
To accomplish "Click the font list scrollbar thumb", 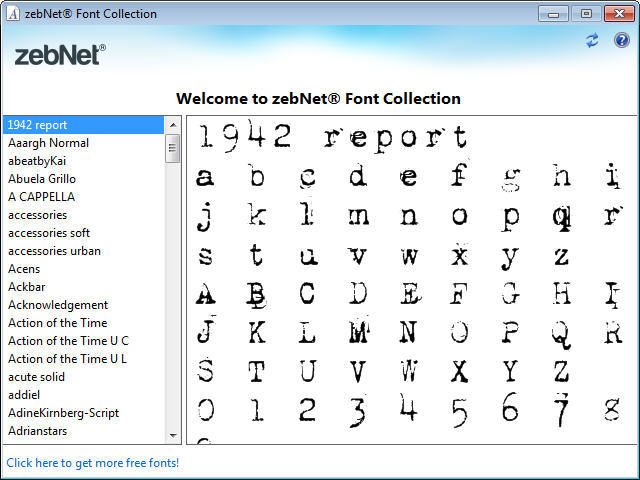I will pyautogui.click(x=173, y=148).
